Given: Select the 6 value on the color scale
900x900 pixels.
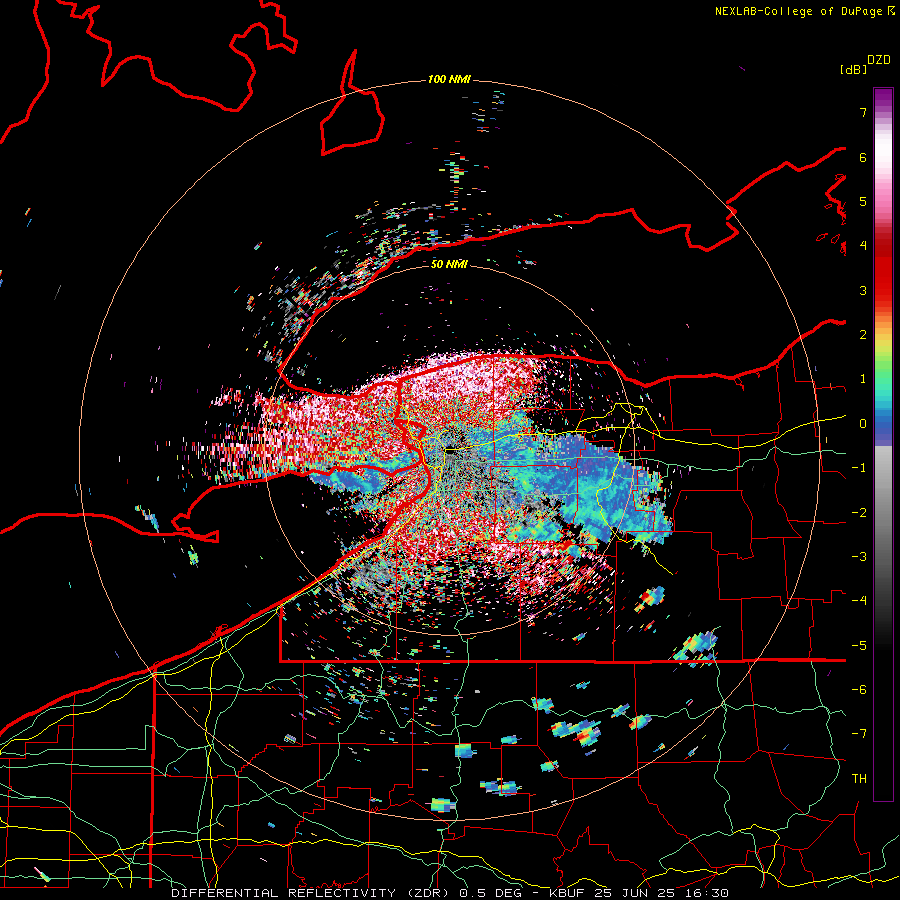Looking at the screenshot, I should point(863,157).
